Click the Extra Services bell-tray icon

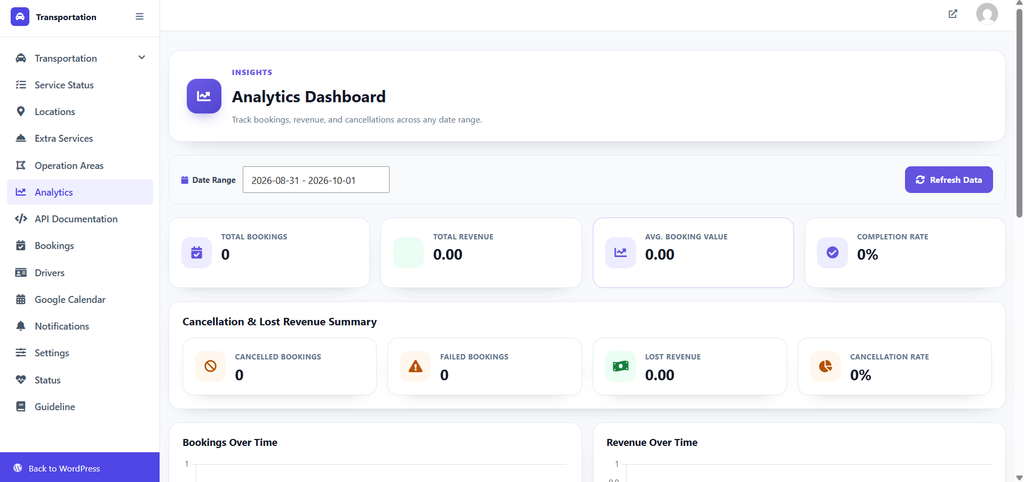pyautogui.click(x=21, y=138)
